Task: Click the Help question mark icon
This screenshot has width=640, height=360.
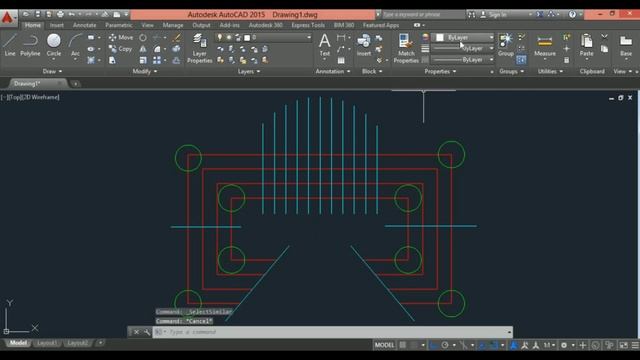Action: (x=572, y=14)
